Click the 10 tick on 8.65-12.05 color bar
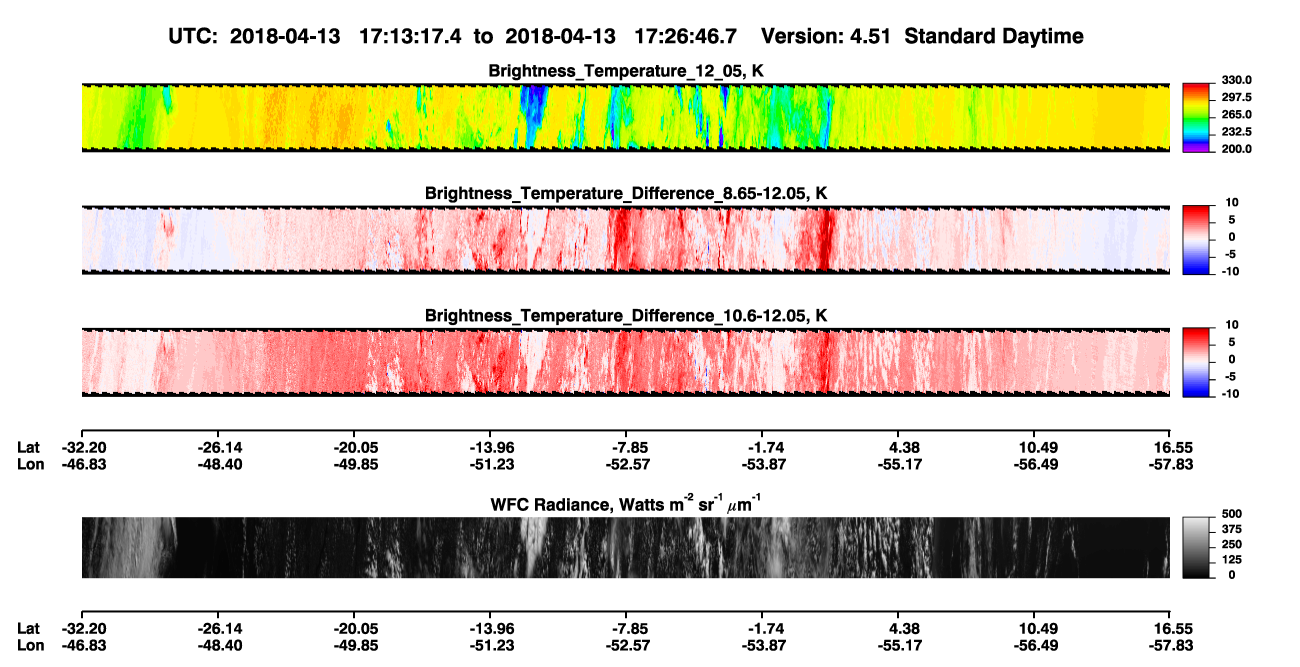Screen dimensions: 1300x667 click(1230, 203)
